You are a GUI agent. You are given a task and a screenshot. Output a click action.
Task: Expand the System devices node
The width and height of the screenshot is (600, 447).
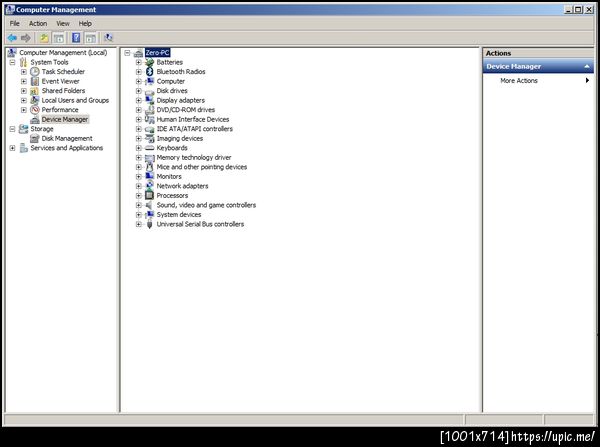click(139, 215)
